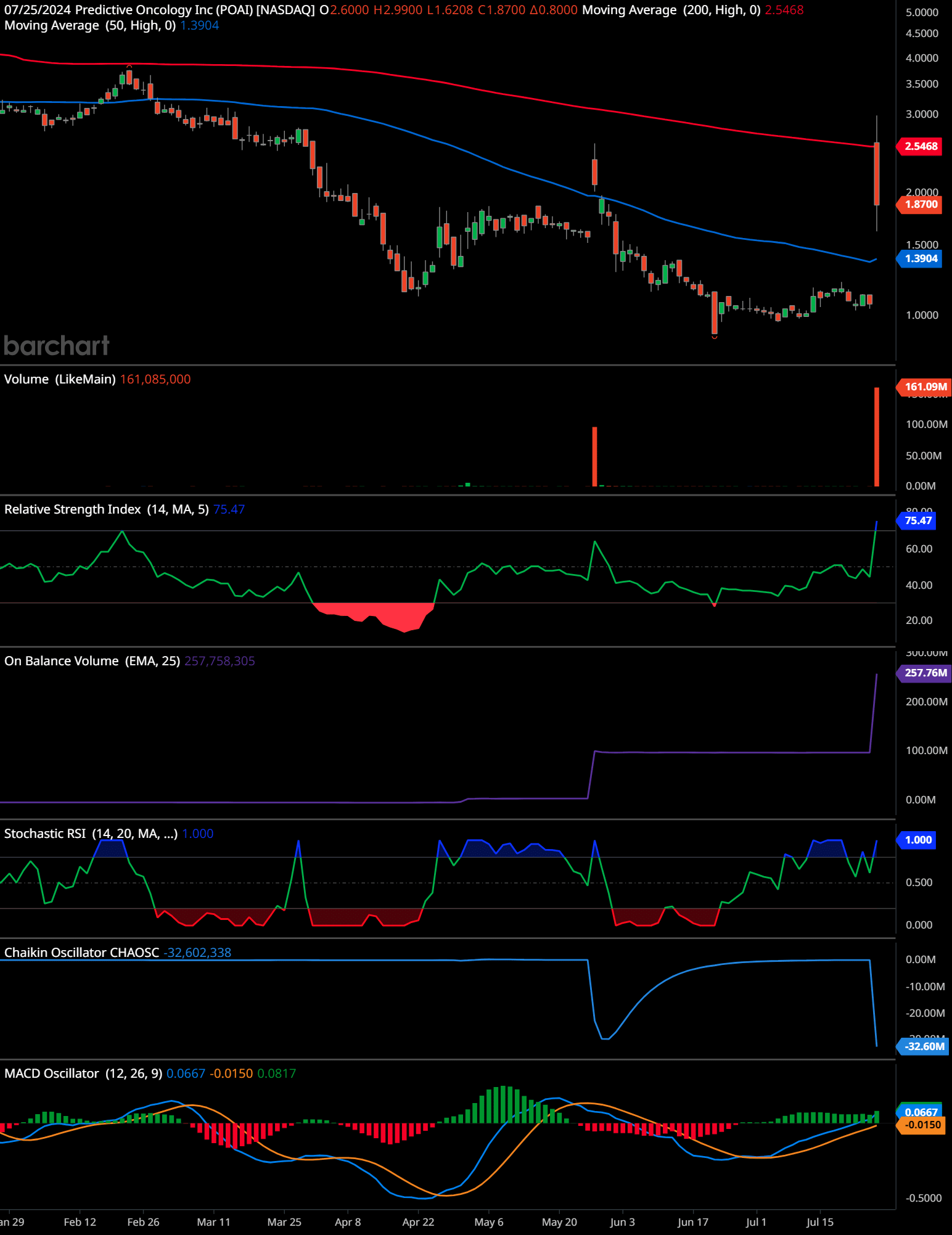Click the Mar 25 date axis label
952x1235 pixels.
(x=284, y=1222)
